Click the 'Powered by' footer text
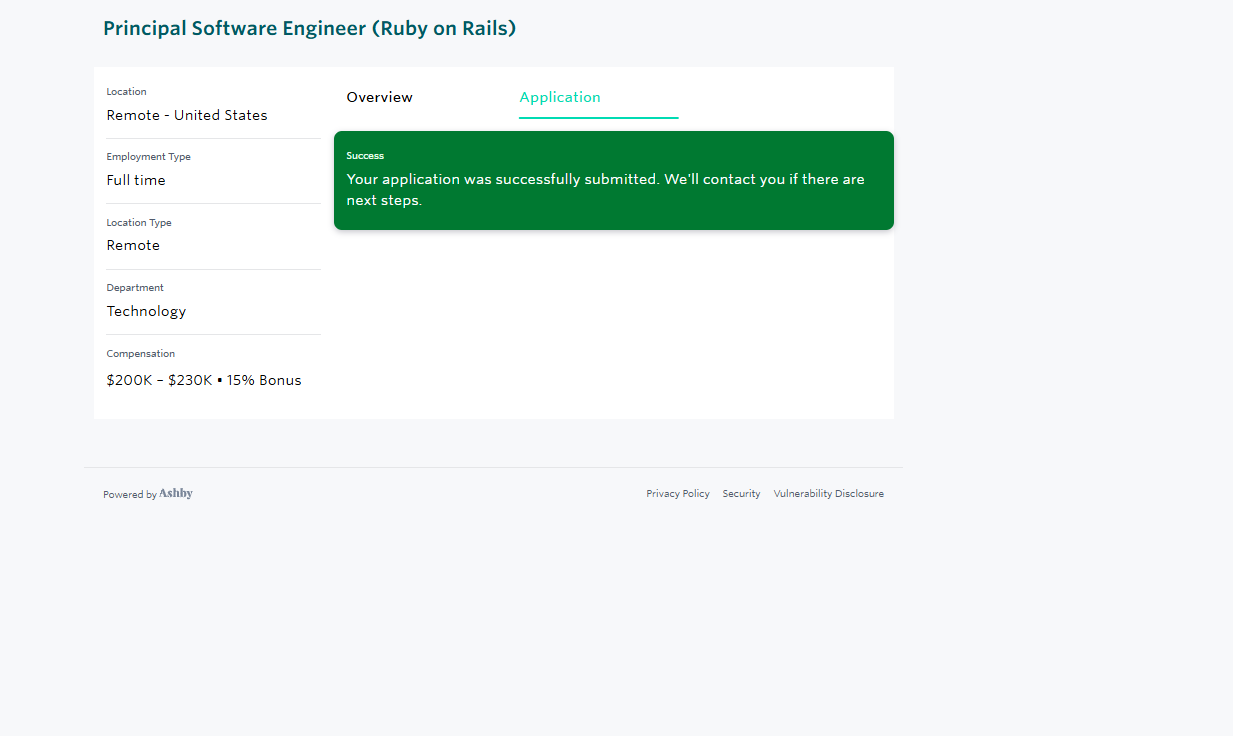The image size is (1233, 736). 130,495
